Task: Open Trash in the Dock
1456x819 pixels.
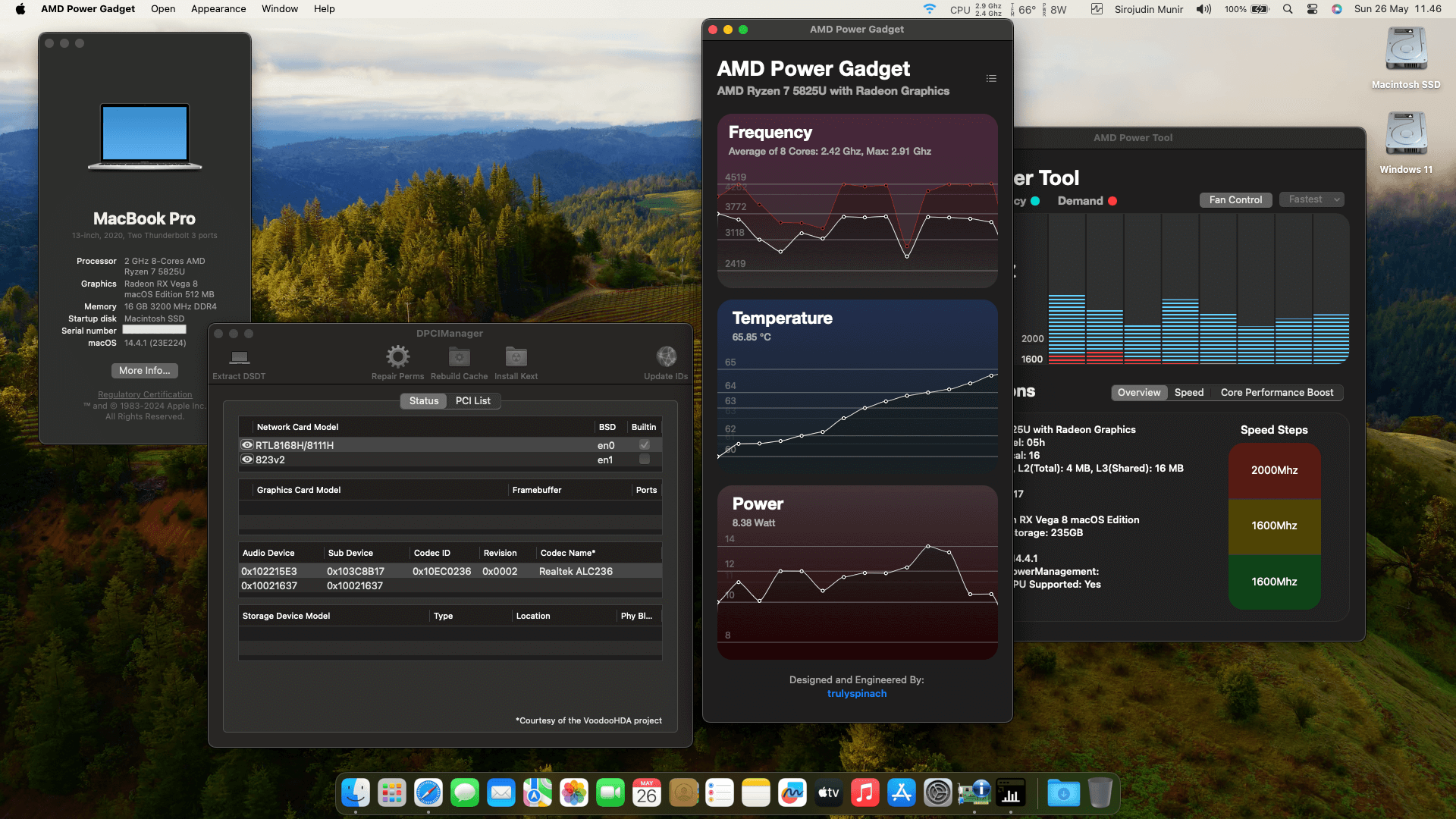Action: 1100,792
